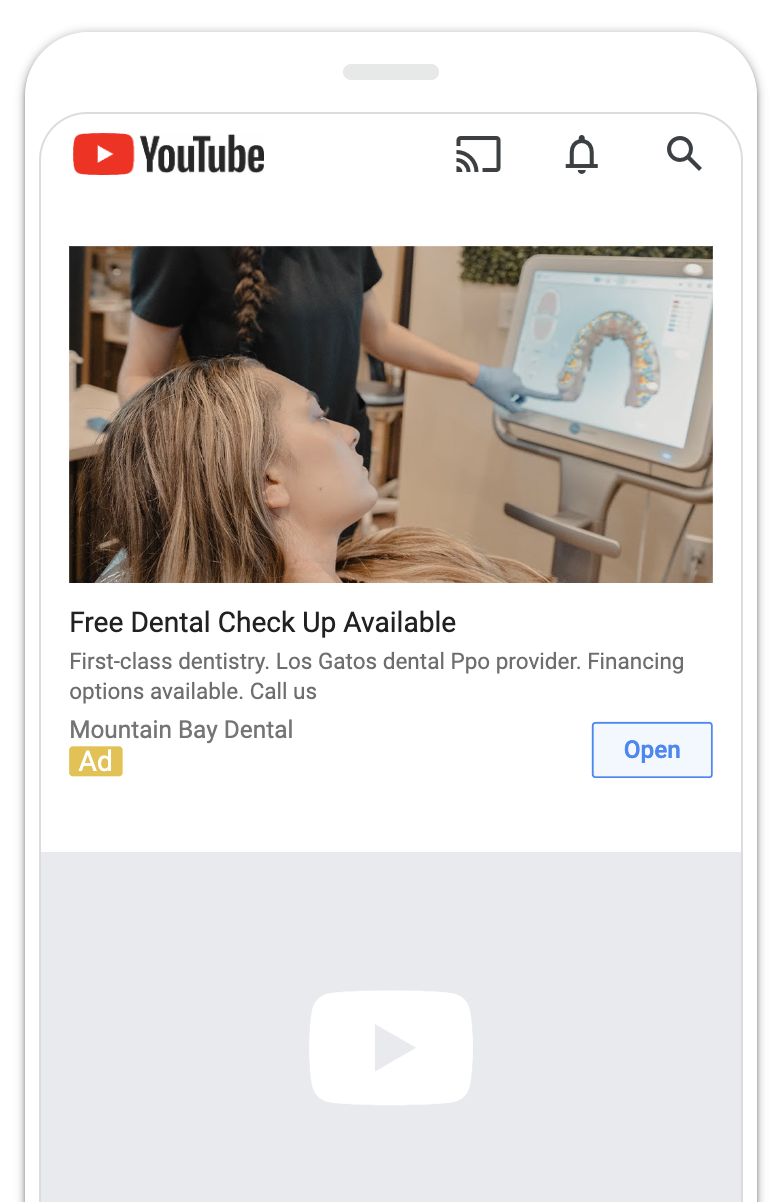The width and height of the screenshot is (784, 1202).
Task: Open the Cast to device icon
Action: pyautogui.click(x=478, y=155)
